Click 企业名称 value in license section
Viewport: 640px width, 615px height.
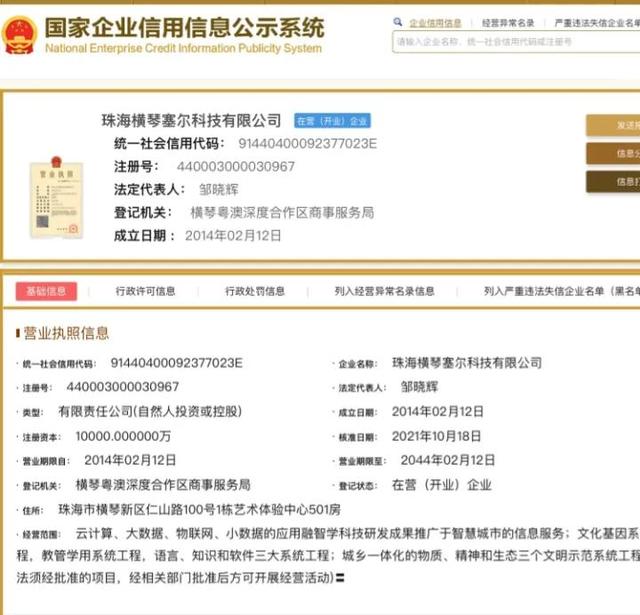pos(467,363)
